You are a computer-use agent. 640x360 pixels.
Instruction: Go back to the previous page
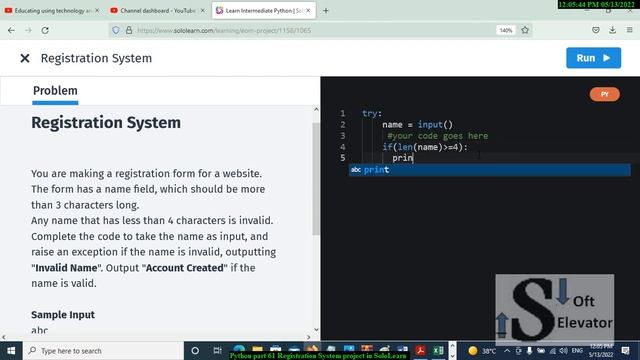[11, 30]
